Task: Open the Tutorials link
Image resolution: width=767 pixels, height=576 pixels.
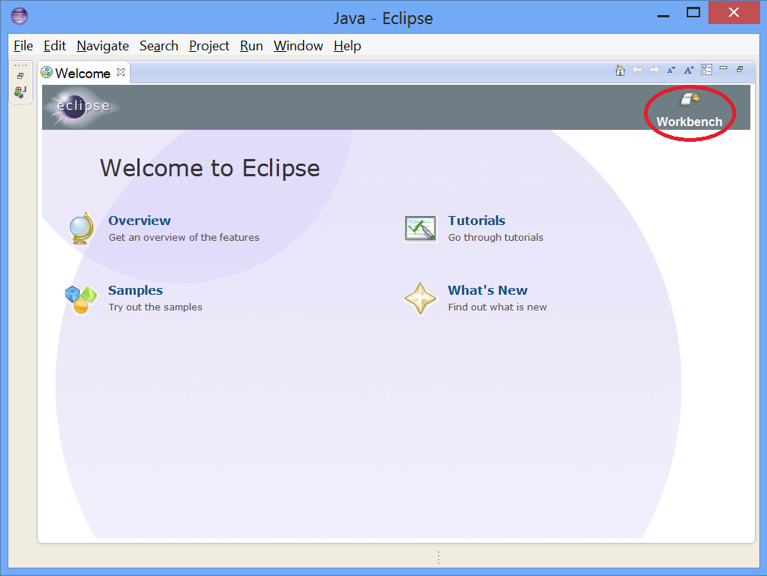Action: pos(476,221)
